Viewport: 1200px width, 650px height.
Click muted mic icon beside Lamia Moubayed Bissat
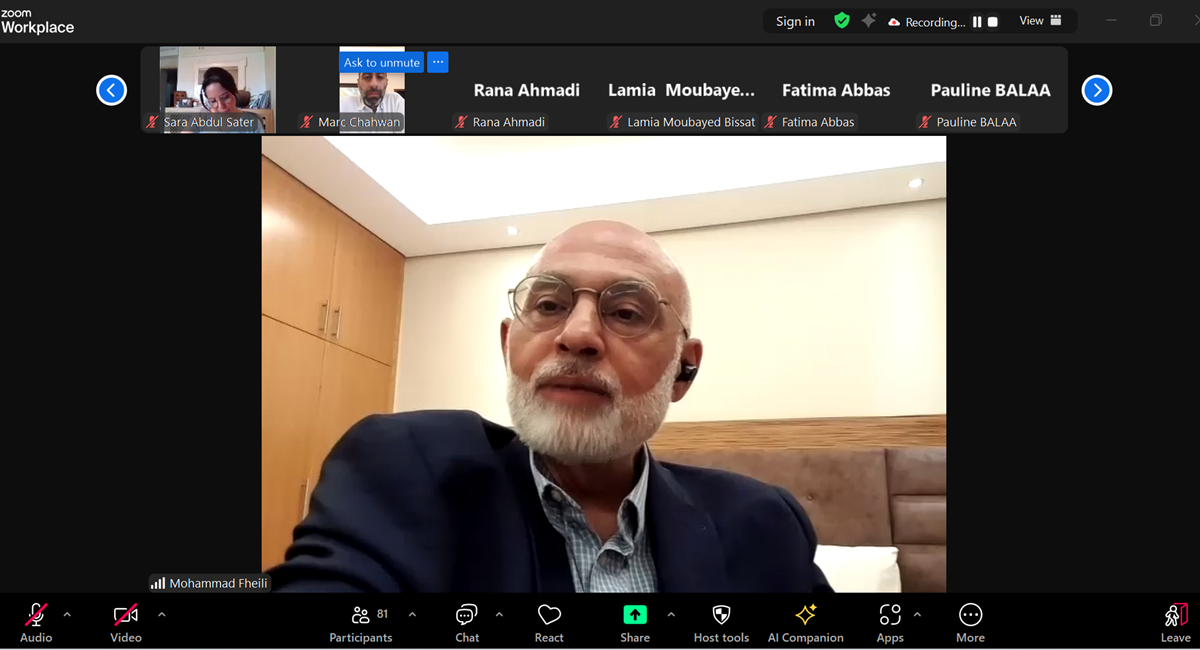pyautogui.click(x=616, y=122)
